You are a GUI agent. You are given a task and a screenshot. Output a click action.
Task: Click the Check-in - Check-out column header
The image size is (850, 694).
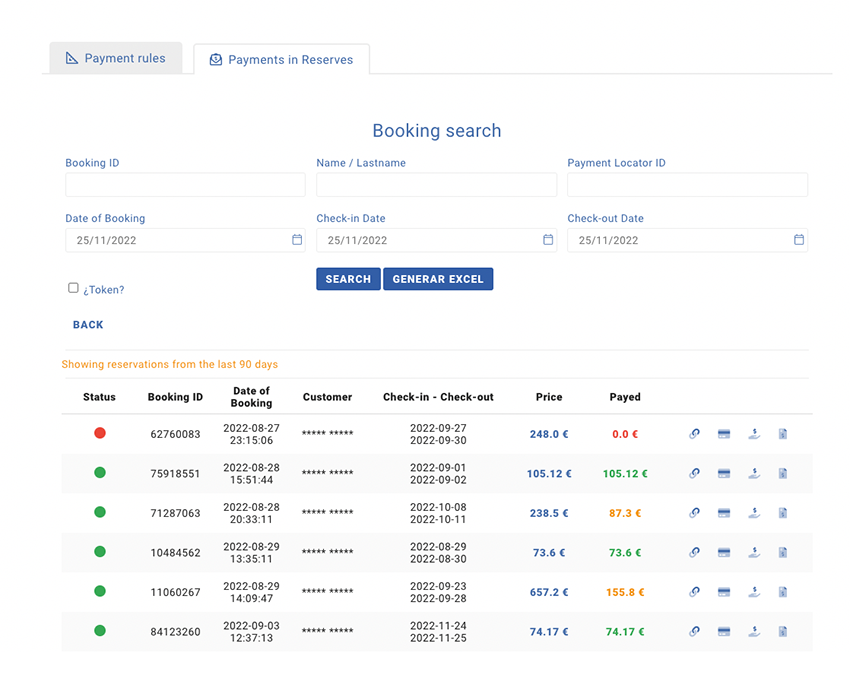(438, 397)
